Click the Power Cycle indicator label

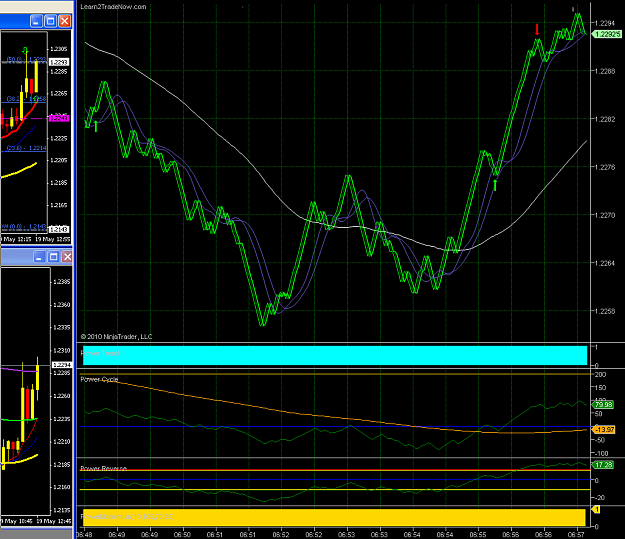tap(99, 379)
